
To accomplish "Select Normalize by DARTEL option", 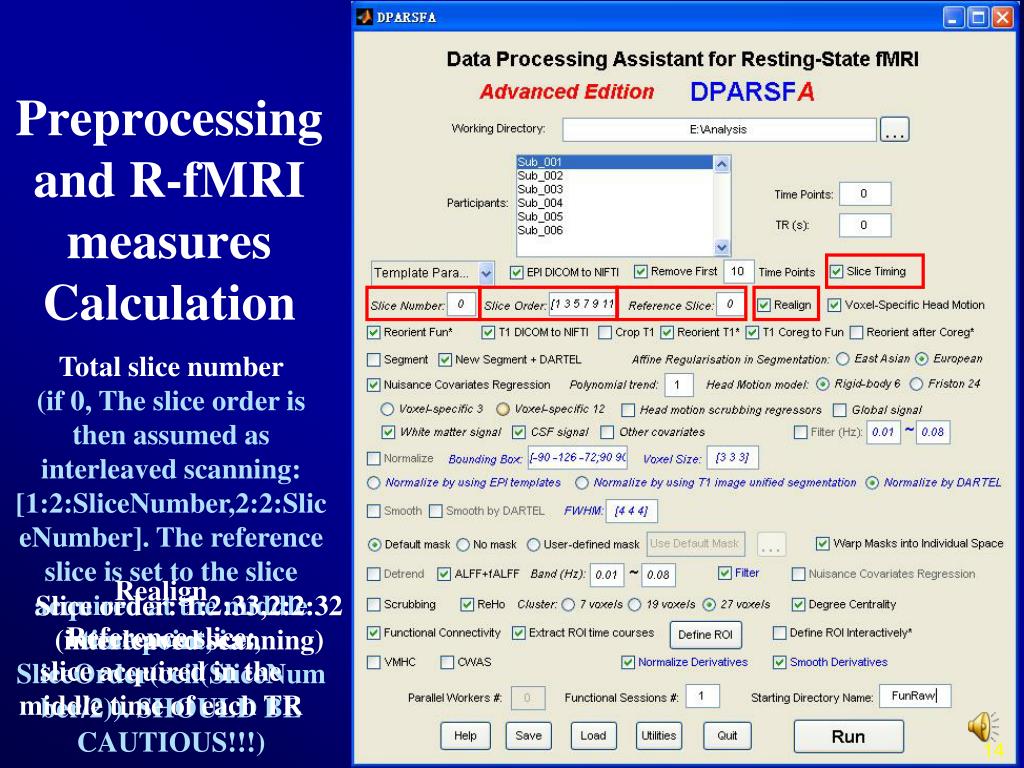I will pos(872,483).
